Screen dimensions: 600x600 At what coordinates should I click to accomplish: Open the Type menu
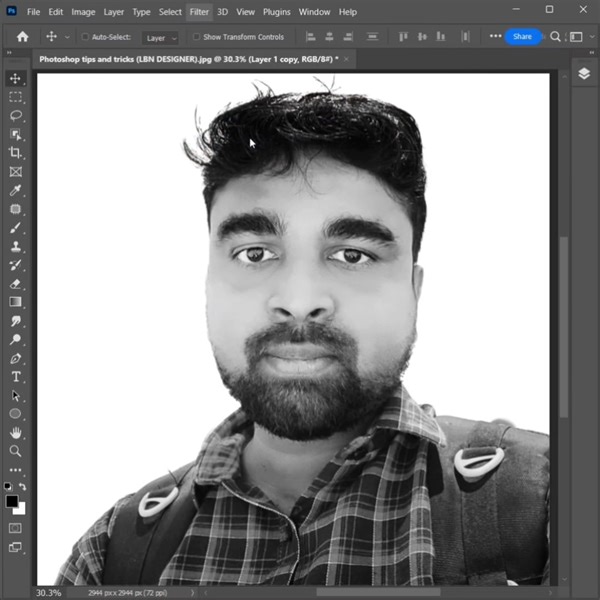(141, 12)
